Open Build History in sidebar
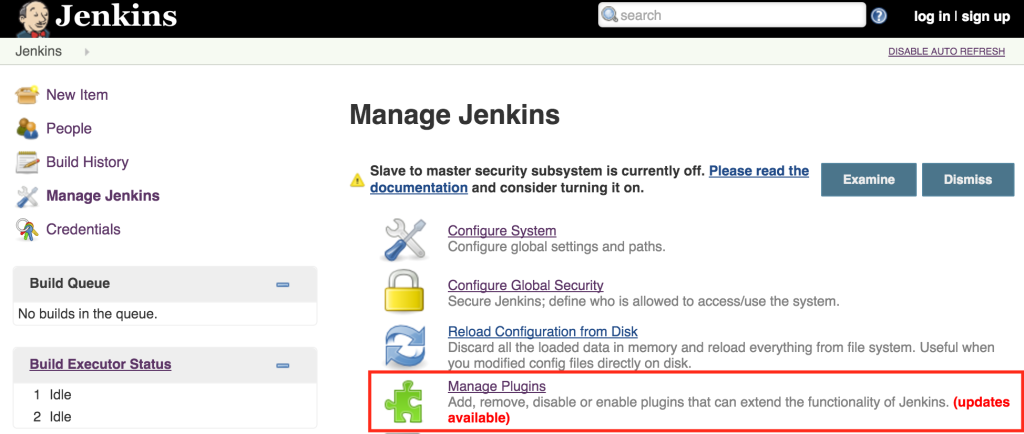The image size is (1024, 434). click(88, 162)
